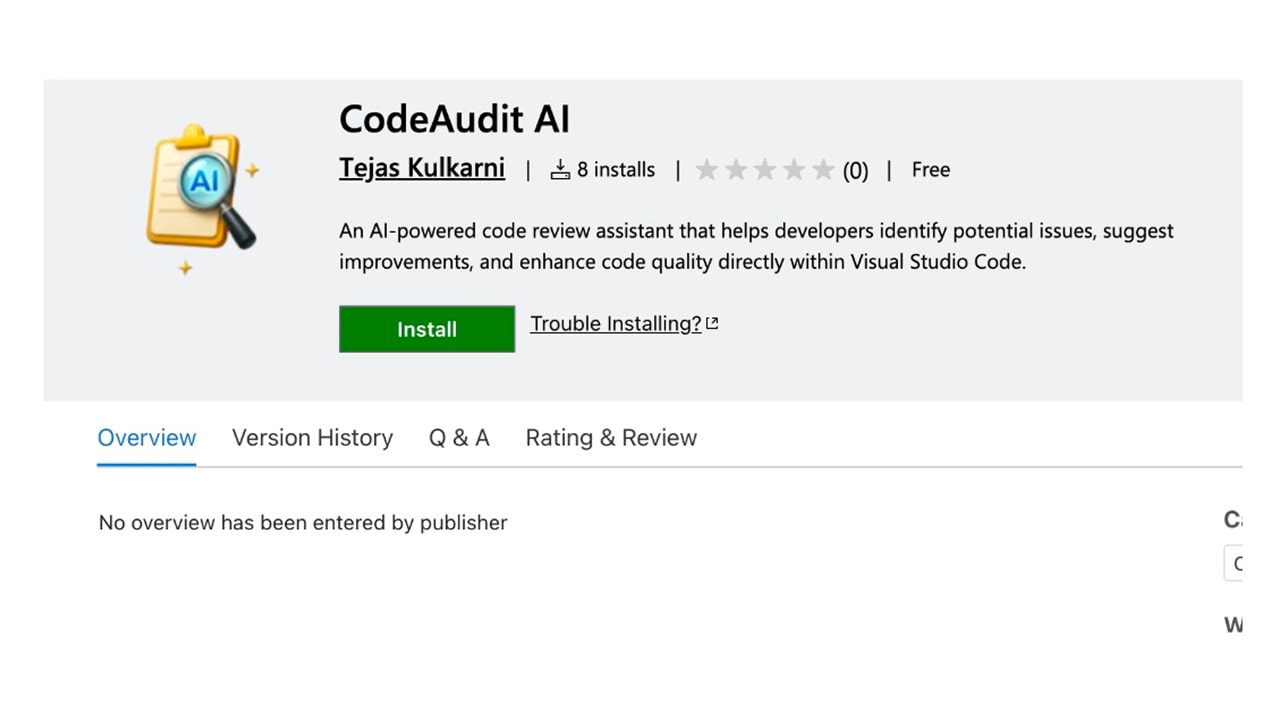Click the external link icon beside Trouble Installing
1280x720 pixels.
point(712,323)
